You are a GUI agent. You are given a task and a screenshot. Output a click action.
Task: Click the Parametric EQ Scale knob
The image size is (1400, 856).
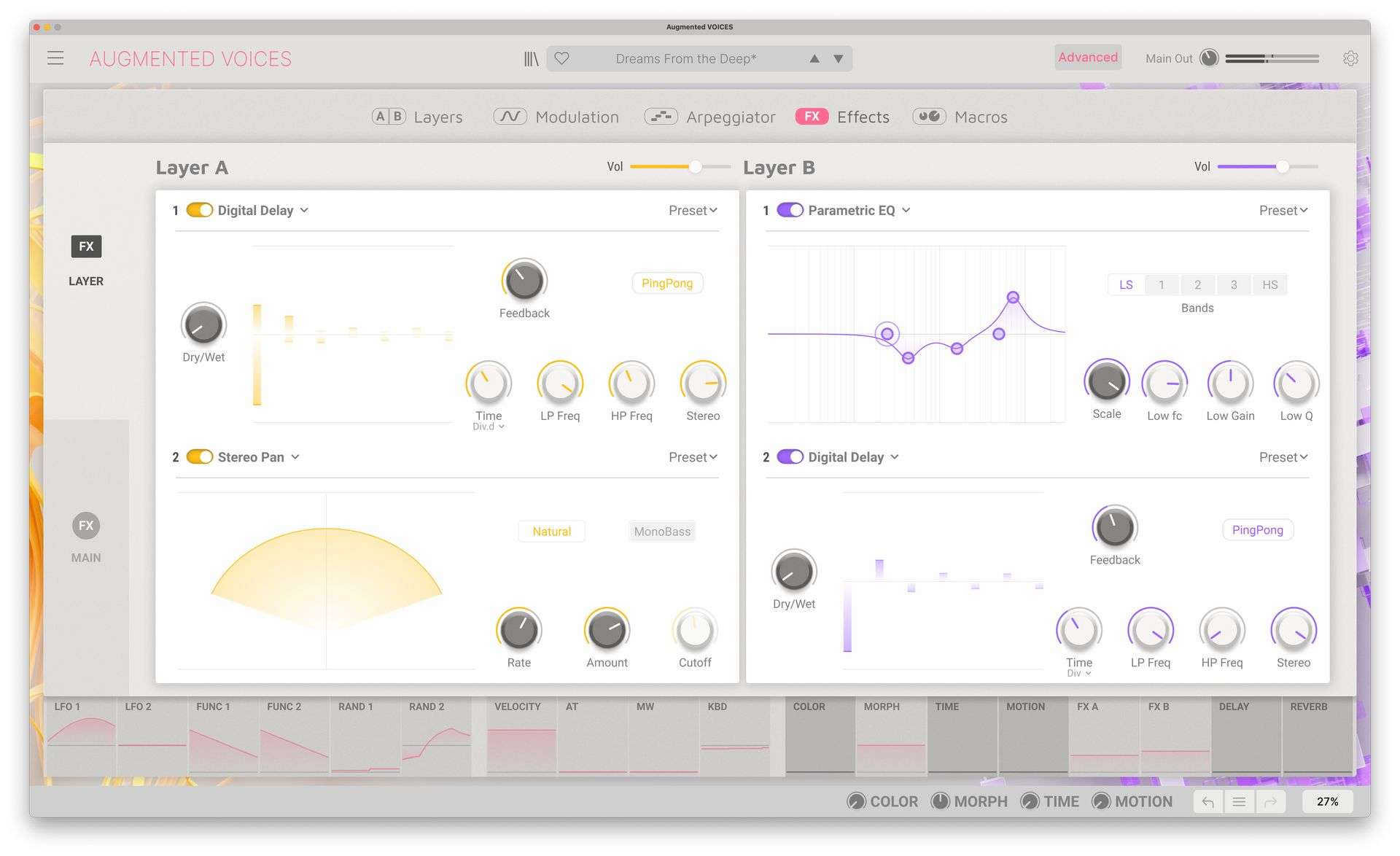[x=1107, y=381]
